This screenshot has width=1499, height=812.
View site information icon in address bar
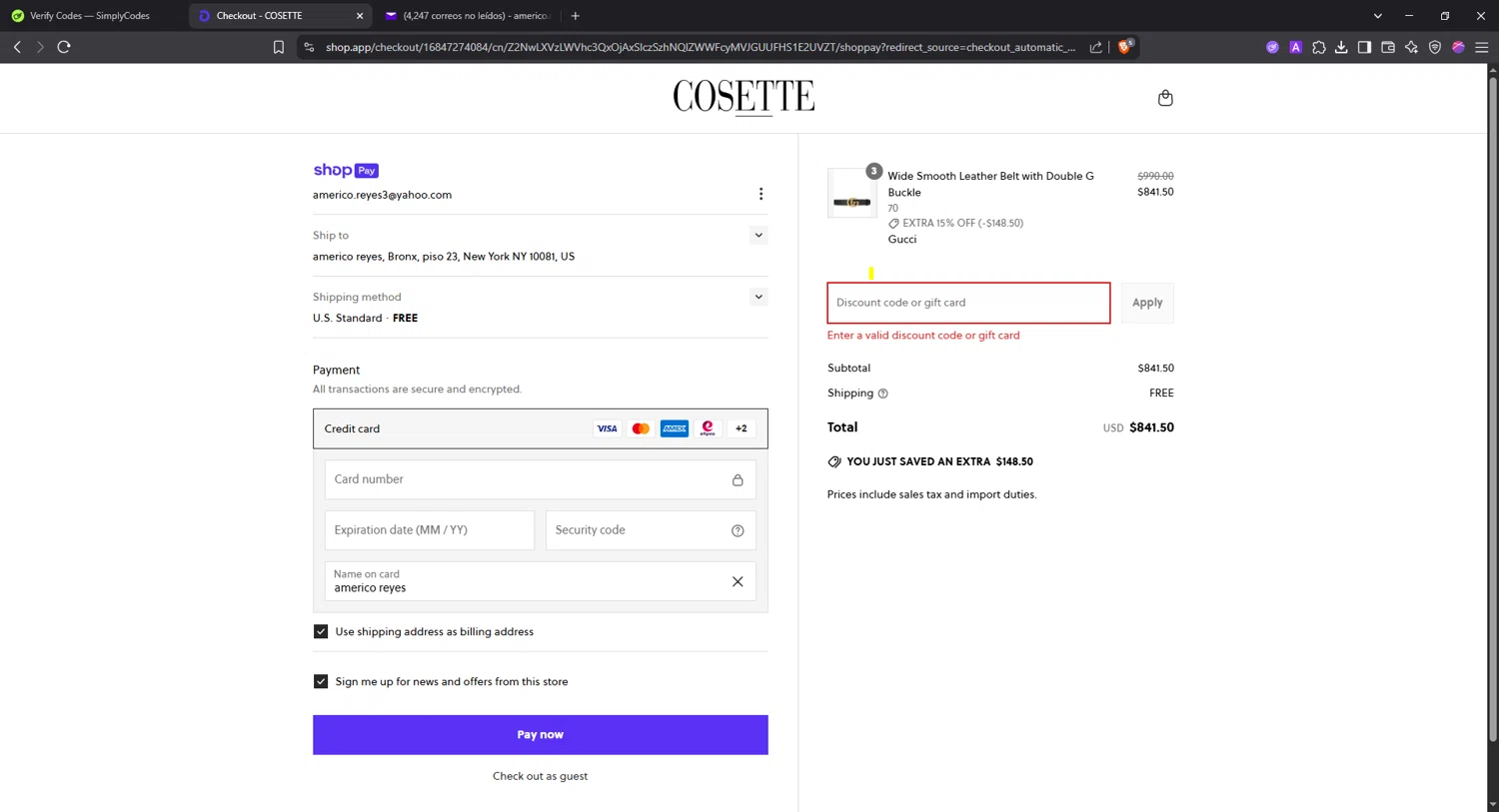tap(309, 47)
